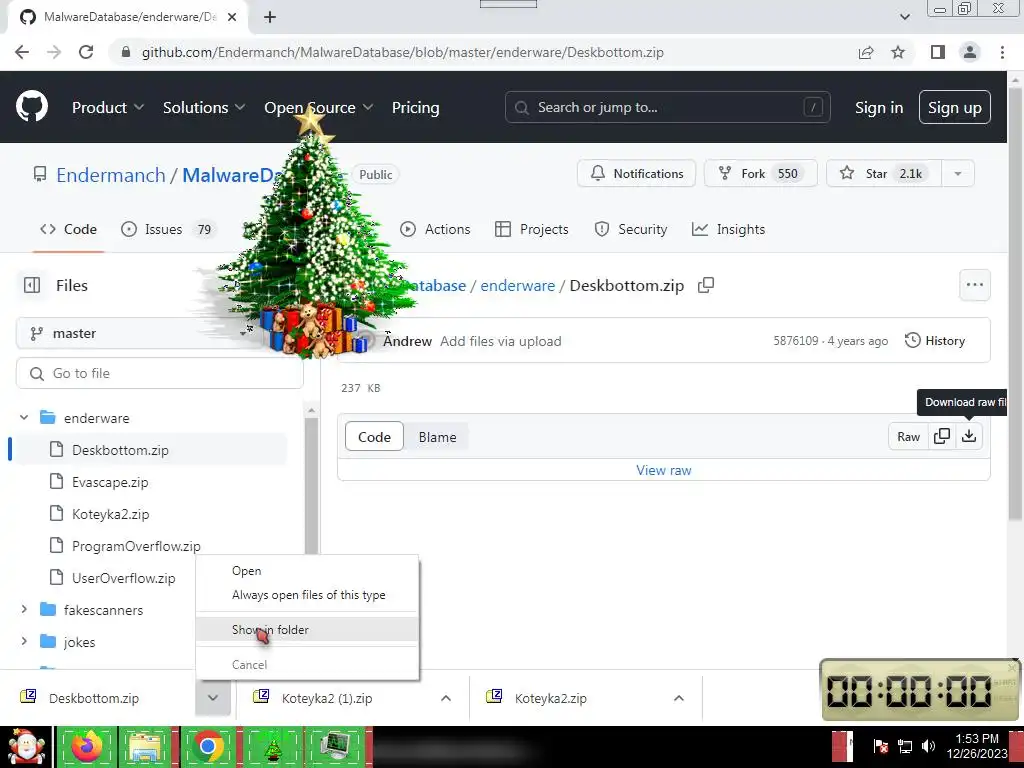
Task: Switch to the Issues tab
Action: coord(168,229)
